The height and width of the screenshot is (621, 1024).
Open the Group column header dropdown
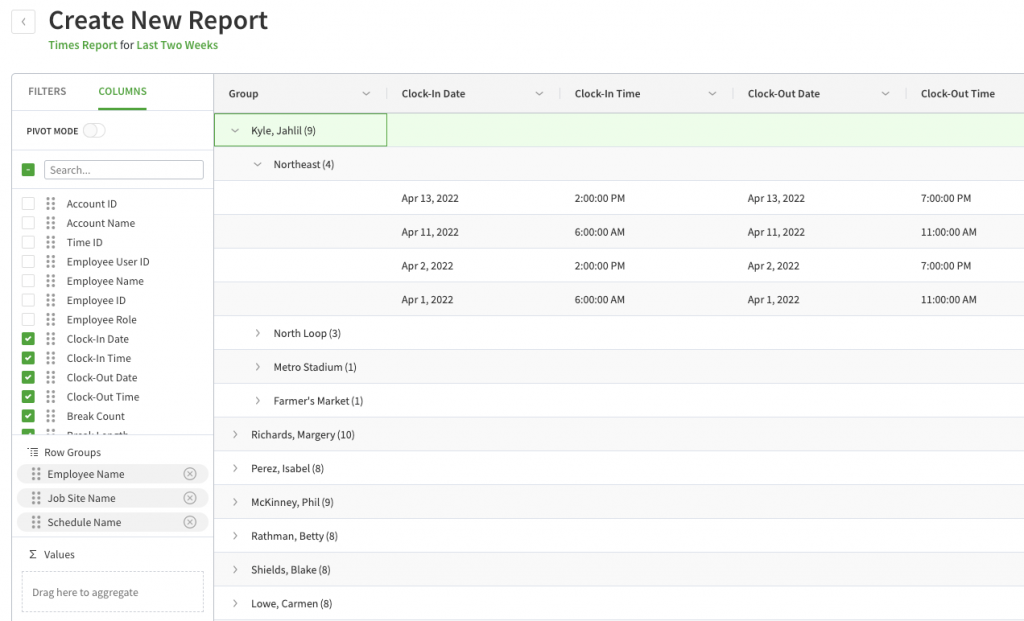[x=365, y=92]
